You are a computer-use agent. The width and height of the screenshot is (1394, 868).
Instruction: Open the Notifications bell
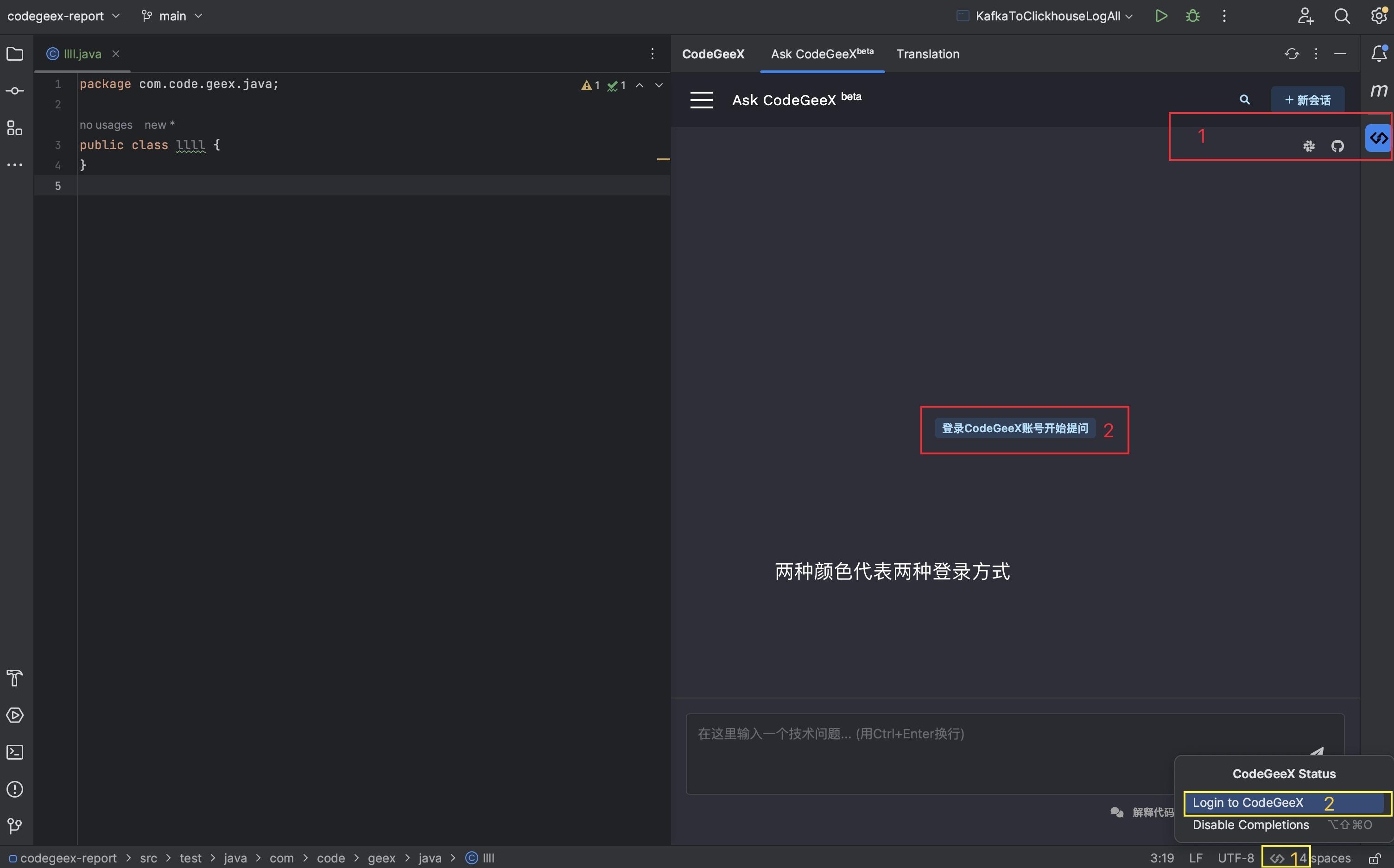[1379, 53]
